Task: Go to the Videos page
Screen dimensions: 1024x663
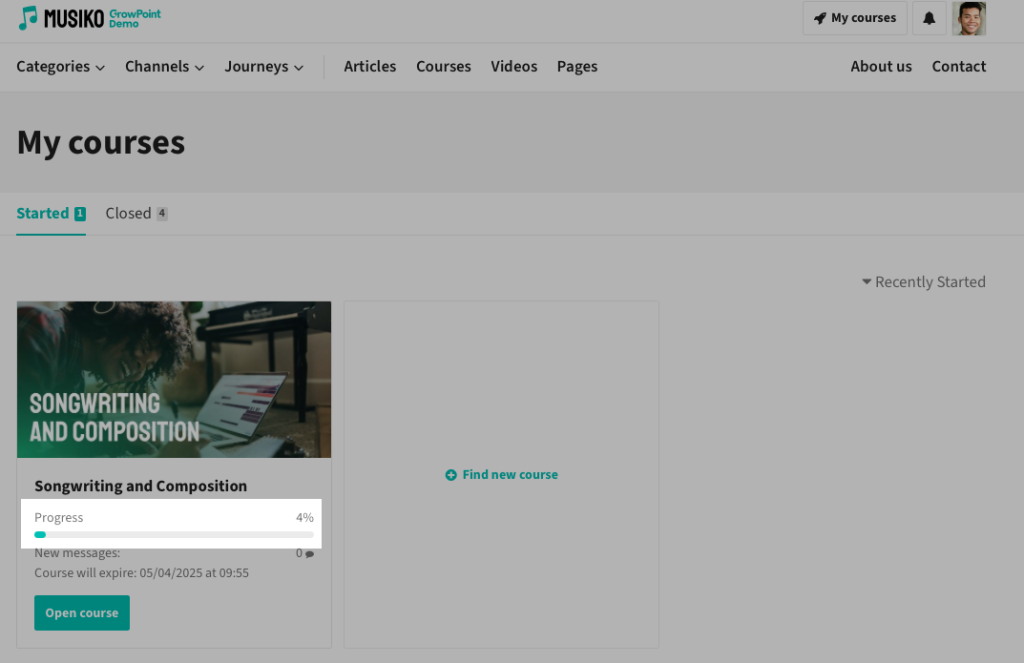Action: (x=514, y=67)
